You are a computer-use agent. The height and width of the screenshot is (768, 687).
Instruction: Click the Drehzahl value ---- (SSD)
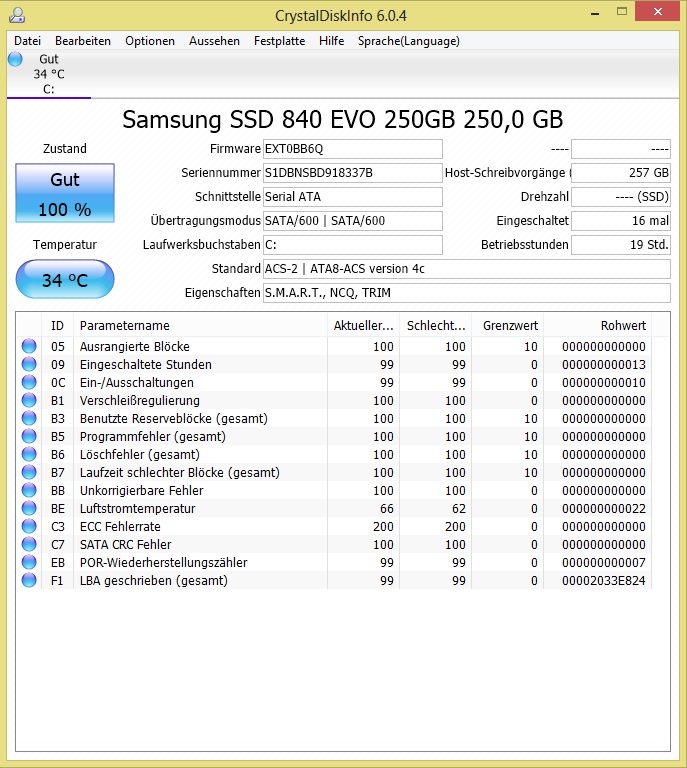[x=621, y=197]
